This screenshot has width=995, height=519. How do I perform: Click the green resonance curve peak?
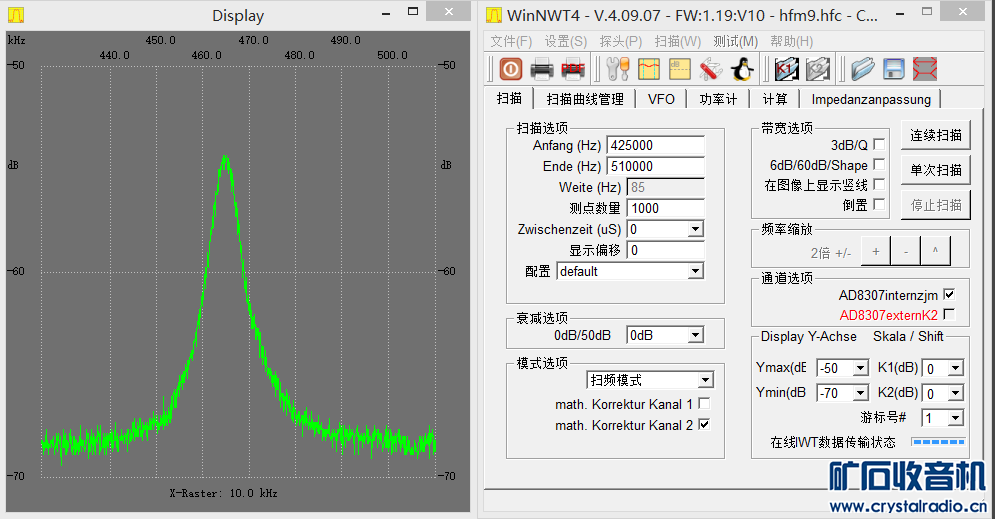coord(225,157)
